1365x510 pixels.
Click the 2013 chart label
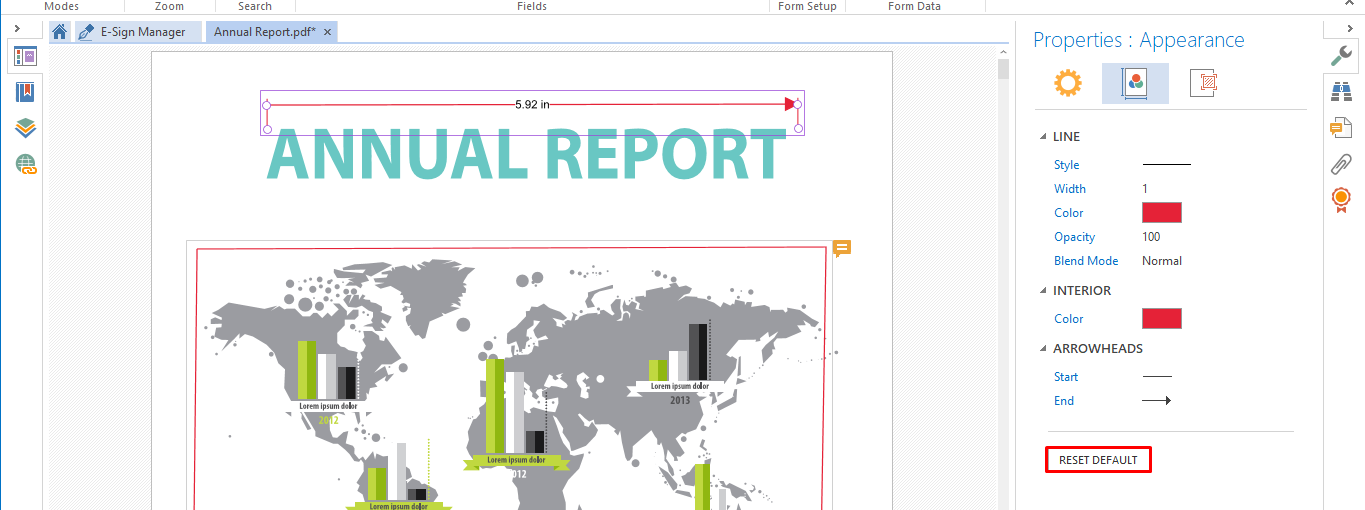[680, 400]
